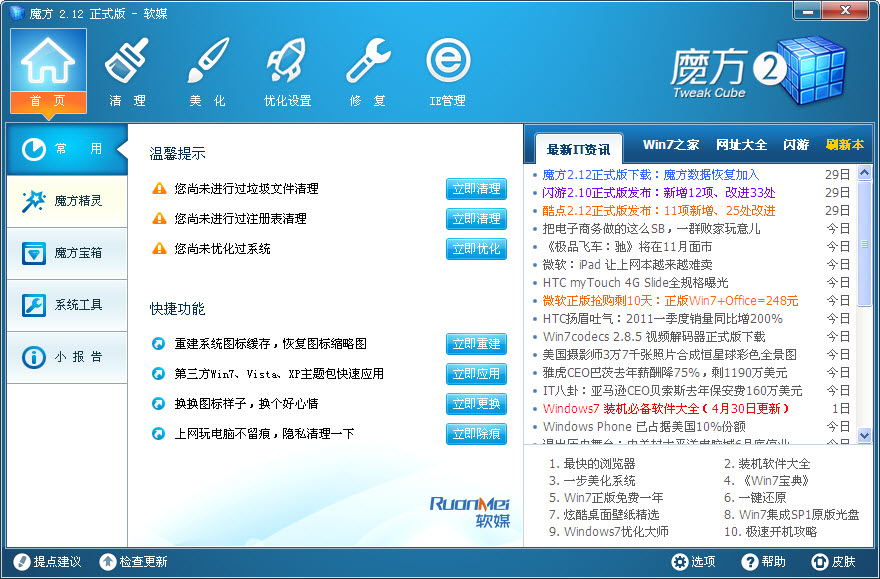
Task: Click news list scroll up arrow
Action: click(x=864, y=173)
